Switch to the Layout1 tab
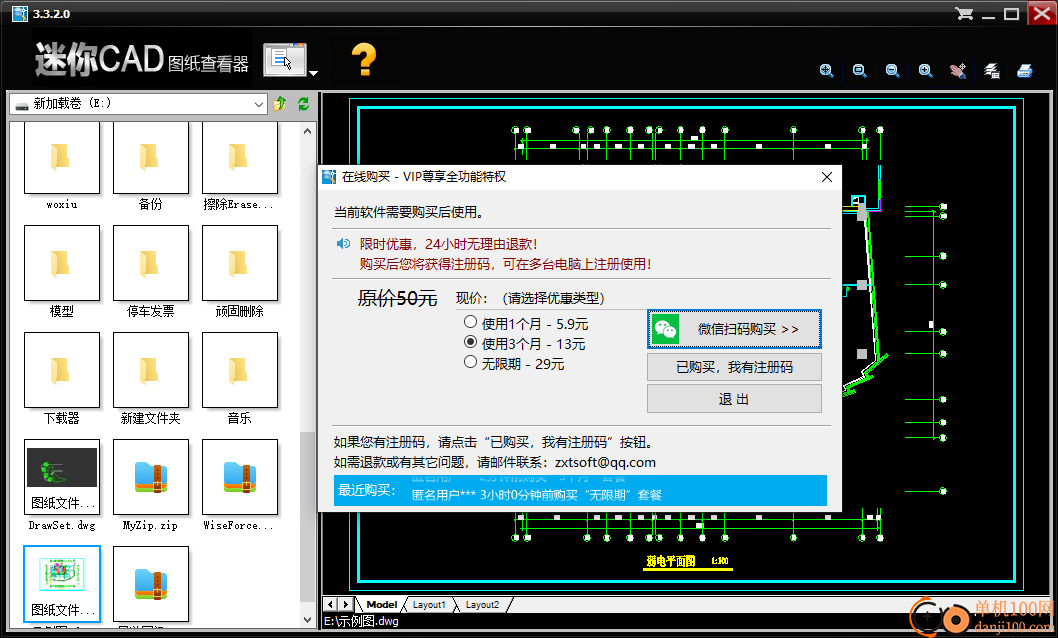 (429, 605)
